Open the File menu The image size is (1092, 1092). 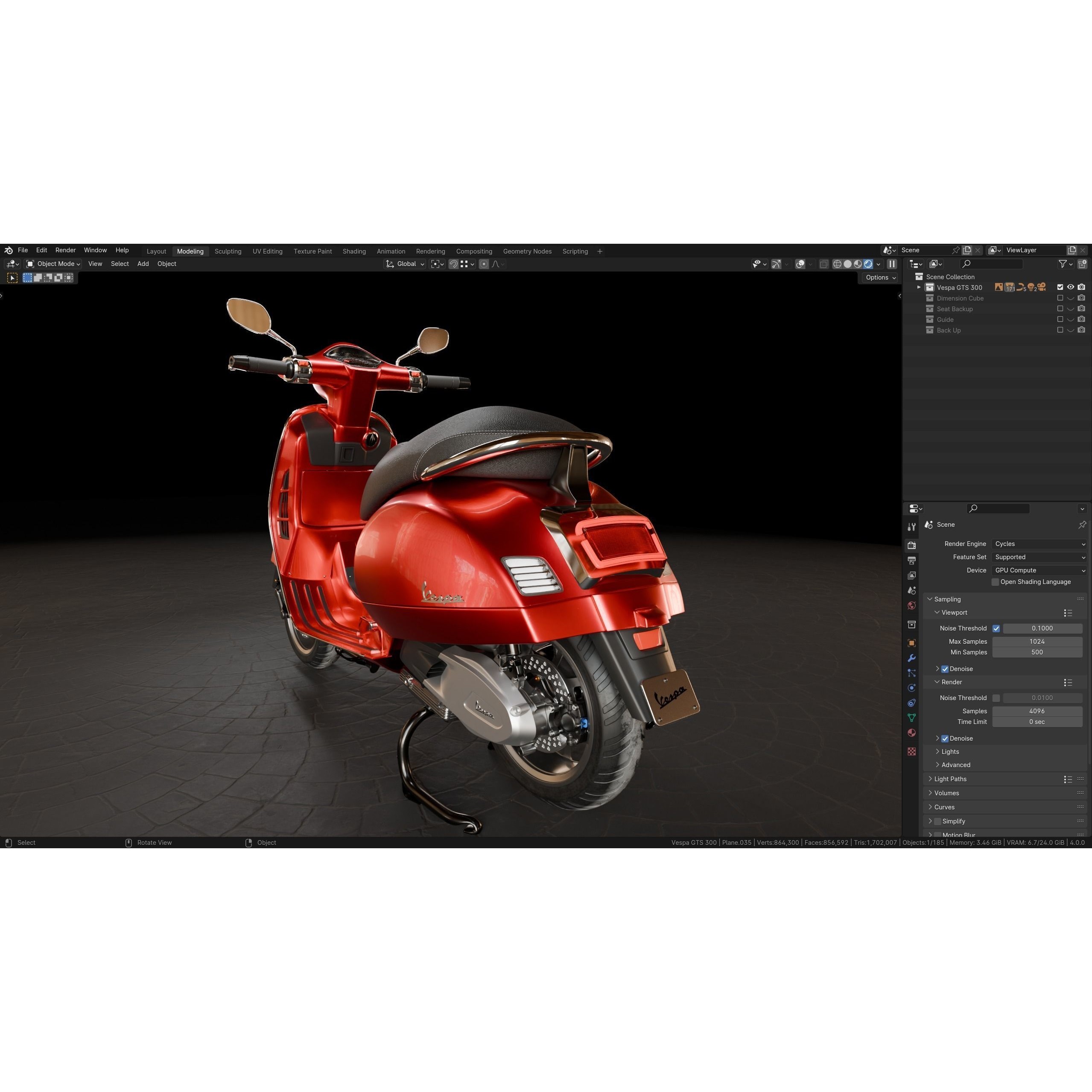point(23,250)
